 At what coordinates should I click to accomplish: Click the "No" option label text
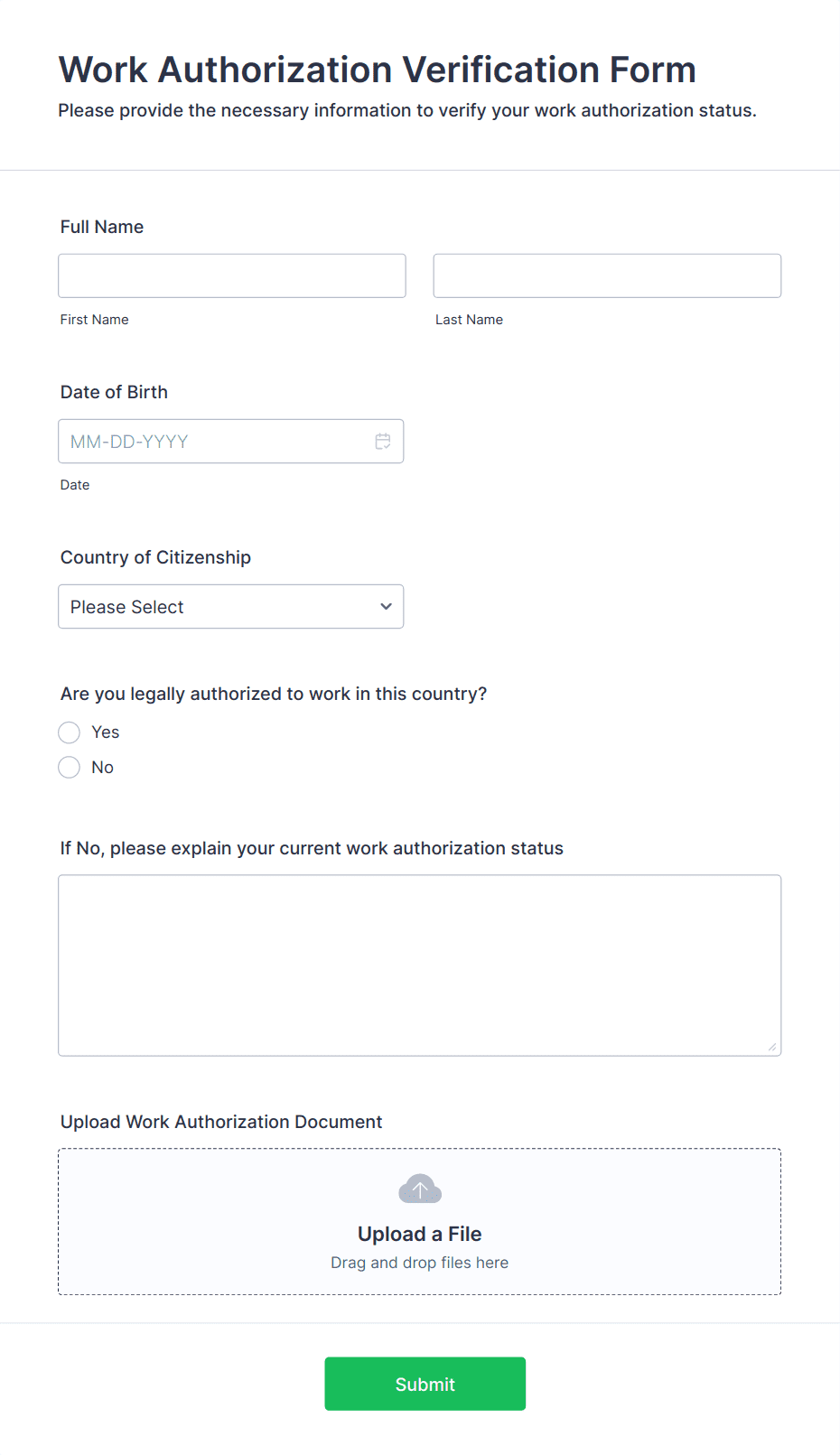coord(103,768)
